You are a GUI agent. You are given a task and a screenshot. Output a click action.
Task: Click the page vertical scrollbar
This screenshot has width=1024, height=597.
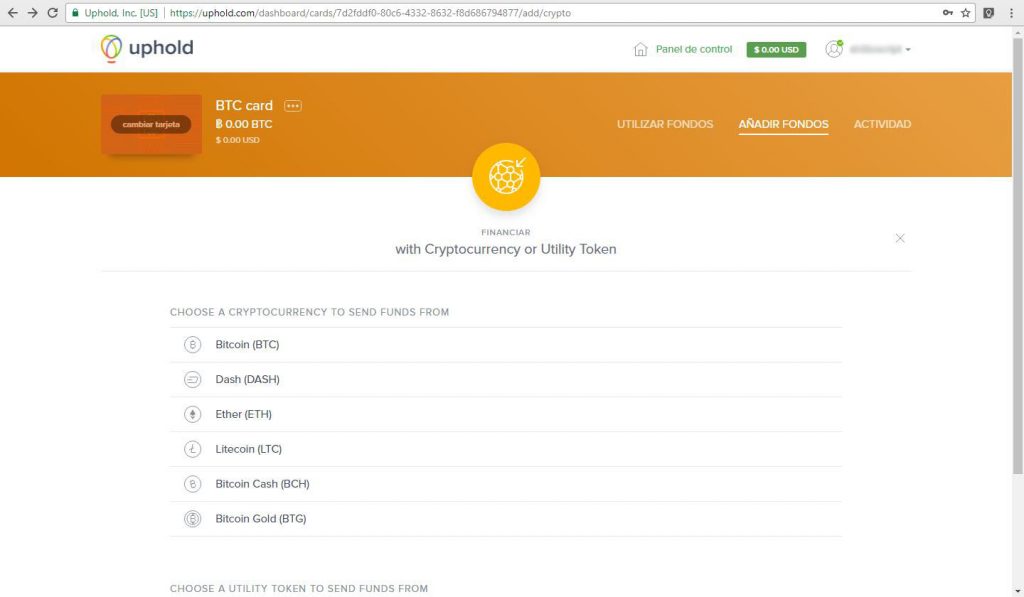[x=1017, y=255]
